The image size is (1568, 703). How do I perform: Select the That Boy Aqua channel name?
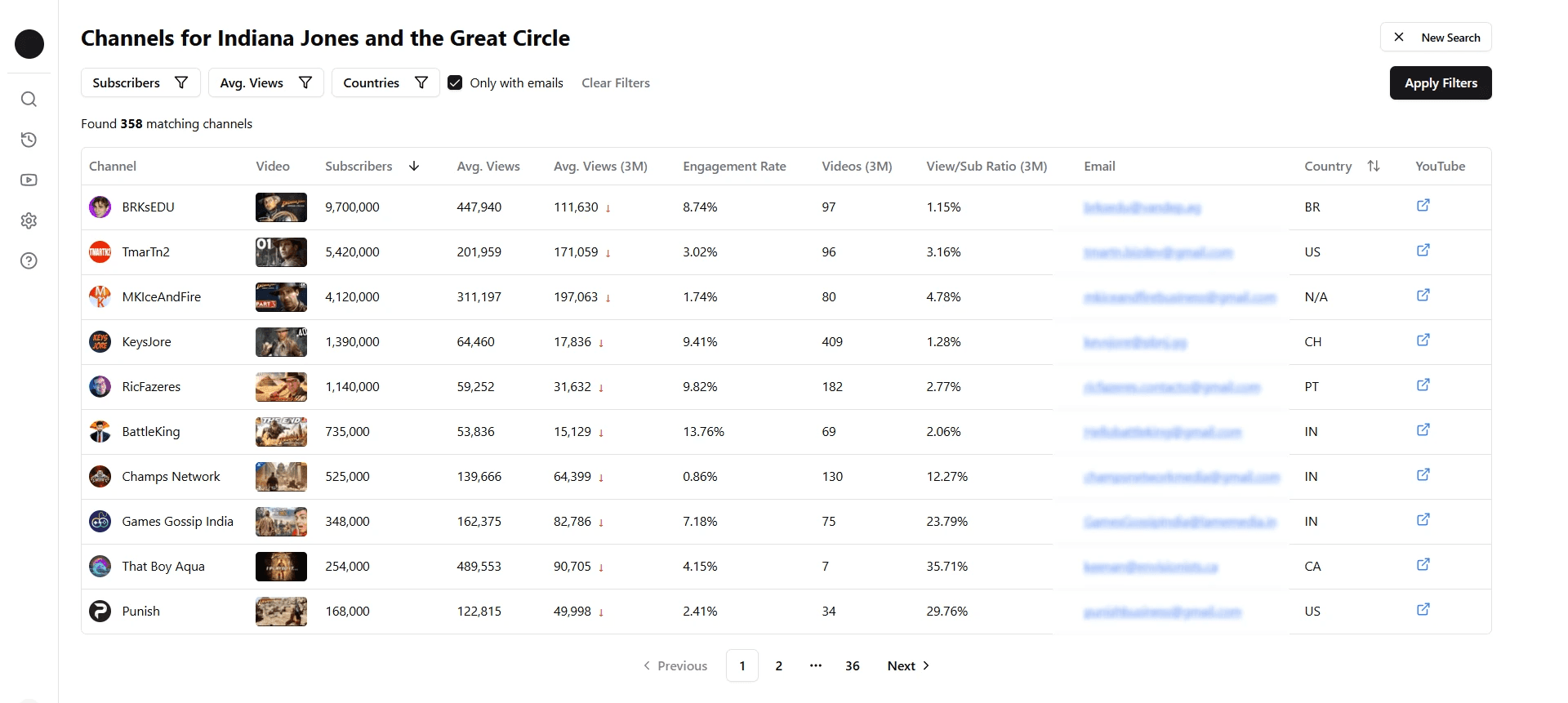tap(163, 567)
